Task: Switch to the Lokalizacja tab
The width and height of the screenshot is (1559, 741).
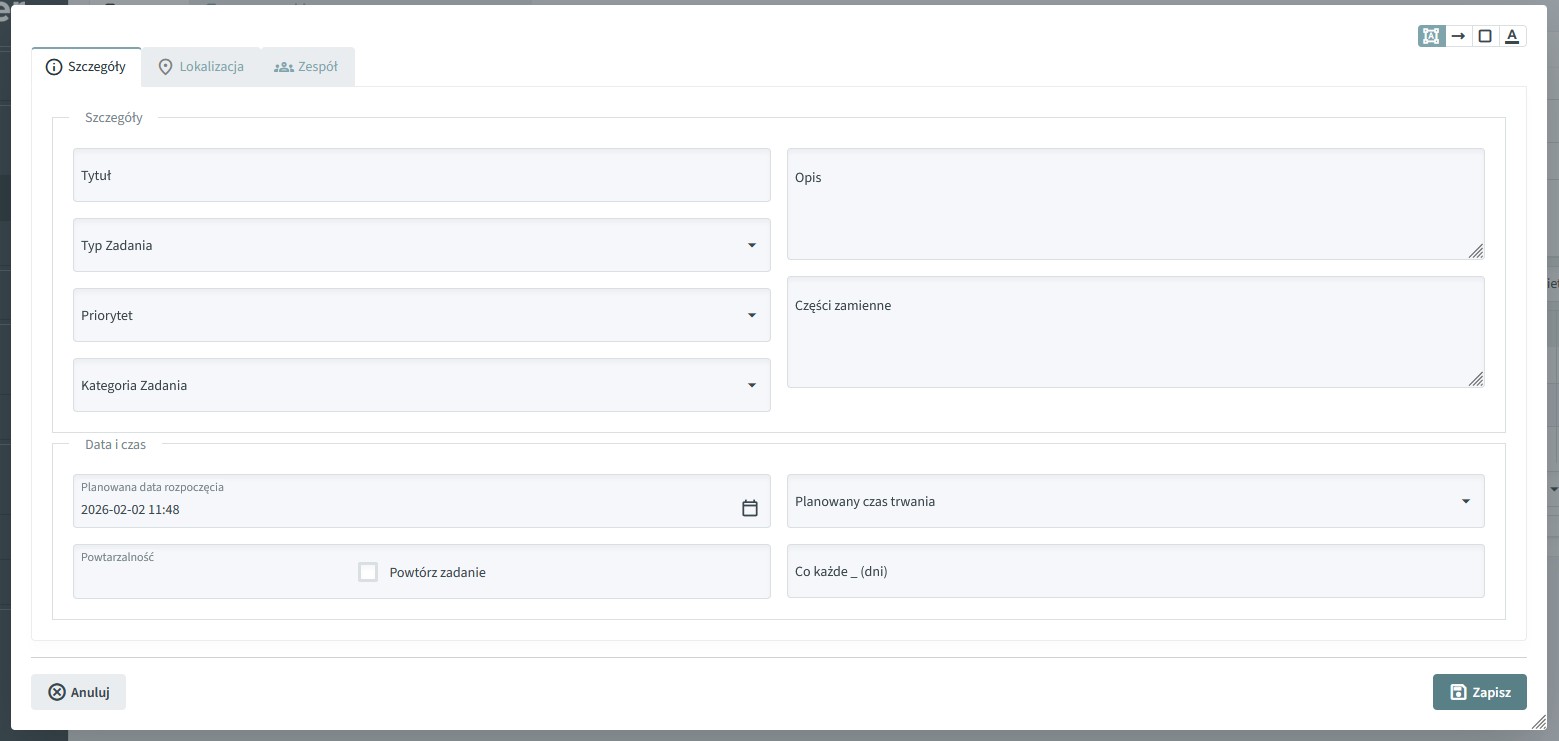Action: [x=201, y=67]
